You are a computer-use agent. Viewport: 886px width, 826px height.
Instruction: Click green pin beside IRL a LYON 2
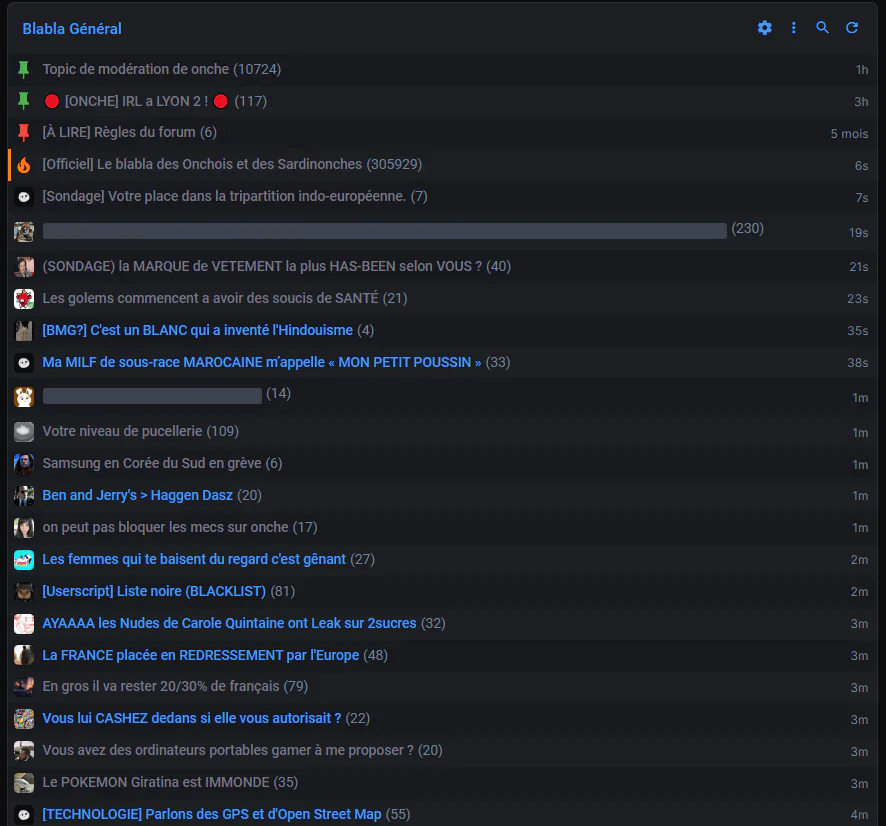coord(23,101)
